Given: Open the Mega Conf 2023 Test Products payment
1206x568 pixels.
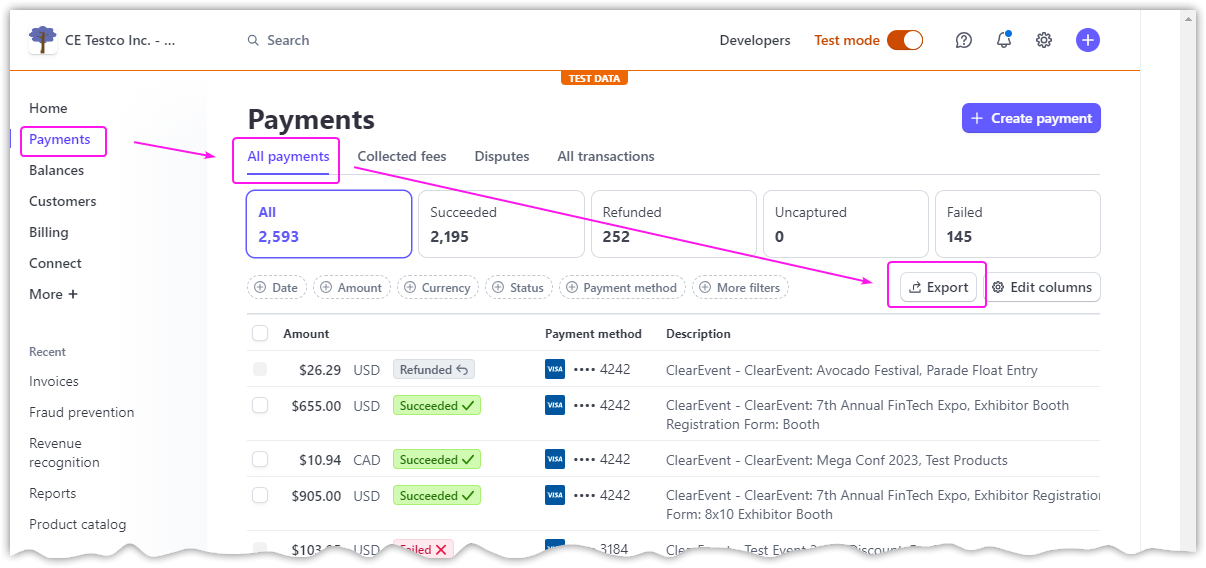Looking at the screenshot, I should click(x=837, y=460).
